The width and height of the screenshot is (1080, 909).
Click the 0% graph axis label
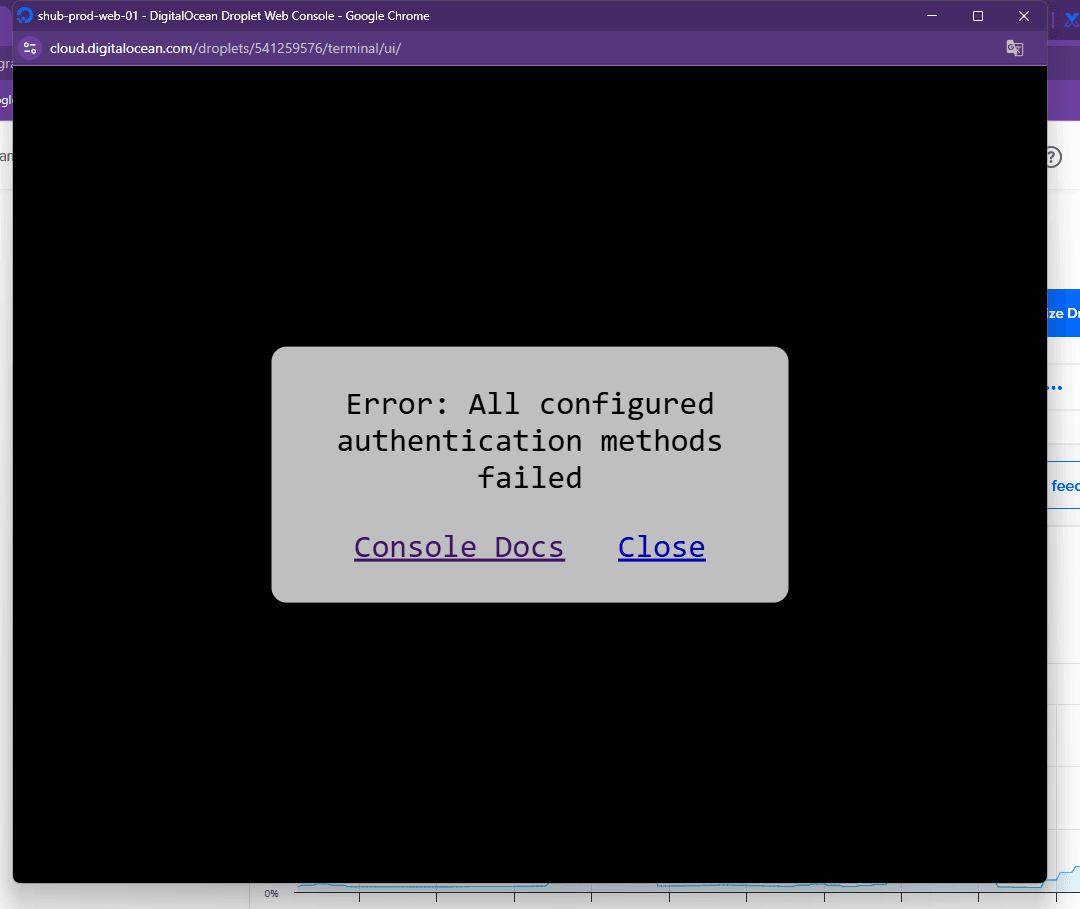pyautogui.click(x=271, y=893)
